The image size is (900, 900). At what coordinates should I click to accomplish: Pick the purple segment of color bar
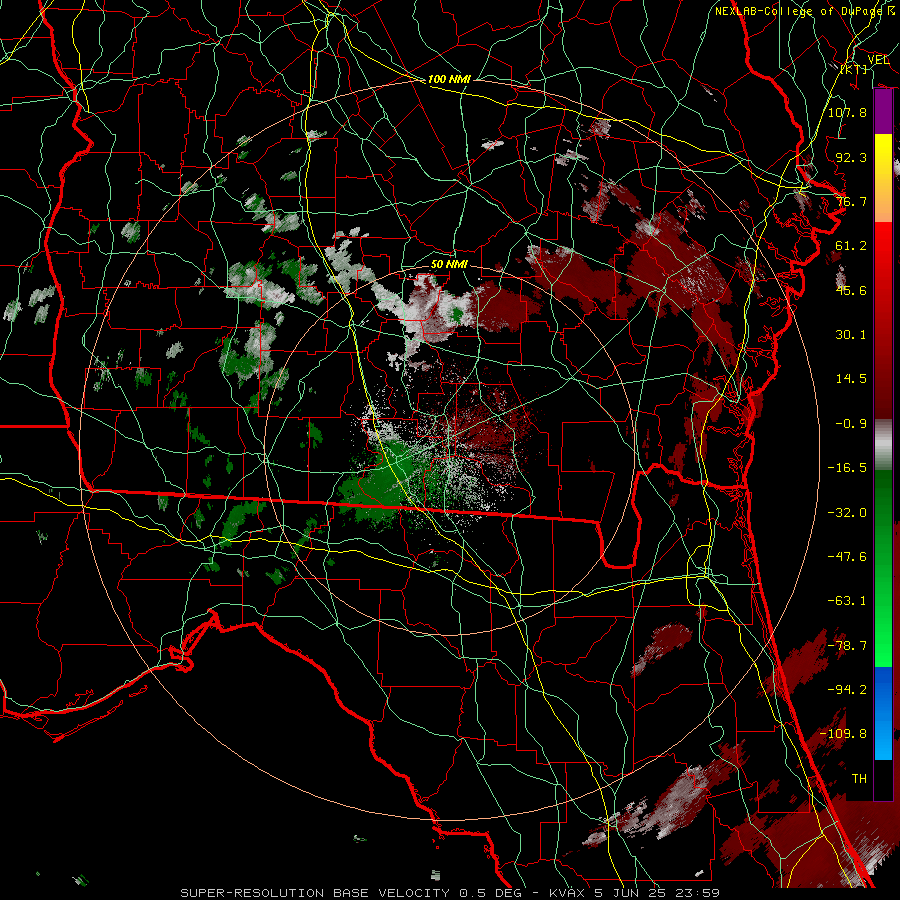[x=883, y=112]
